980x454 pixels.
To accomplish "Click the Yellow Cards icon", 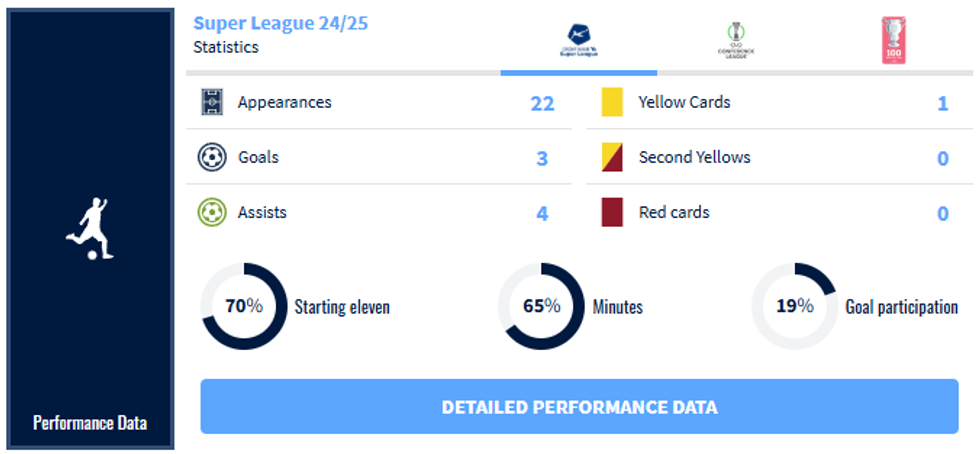I will coord(612,102).
